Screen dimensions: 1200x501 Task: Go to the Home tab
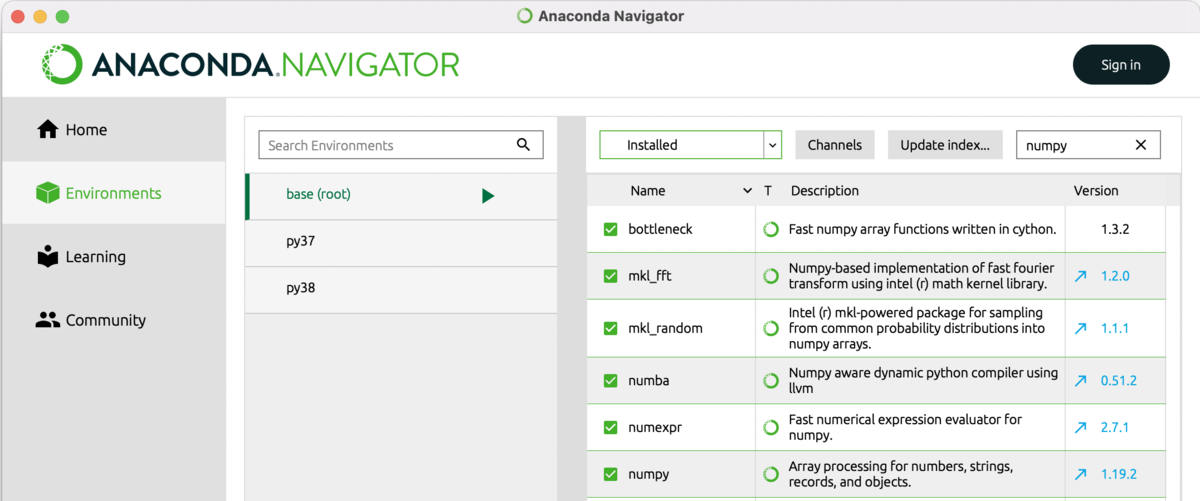pos(114,130)
